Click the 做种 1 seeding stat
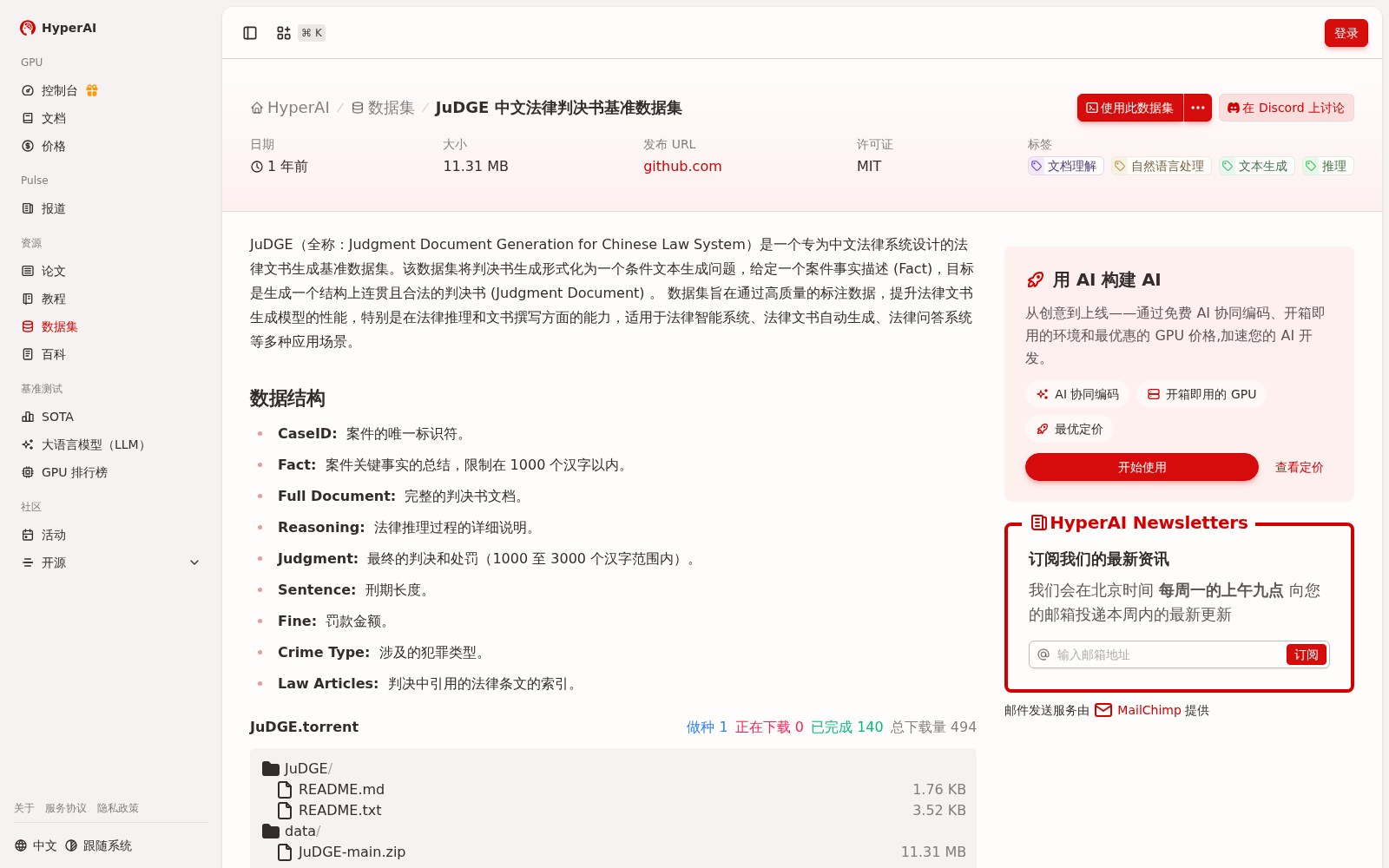This screenshot has width=1389, height=868. point(708,727)
